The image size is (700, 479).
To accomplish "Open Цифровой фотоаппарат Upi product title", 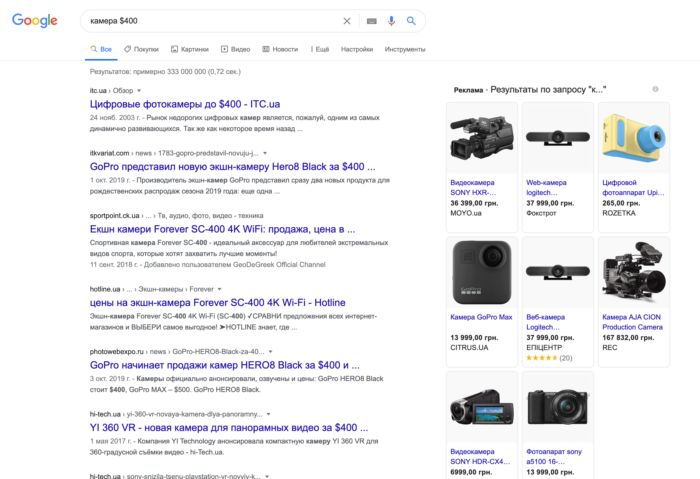I will click(x=633, y=187).
